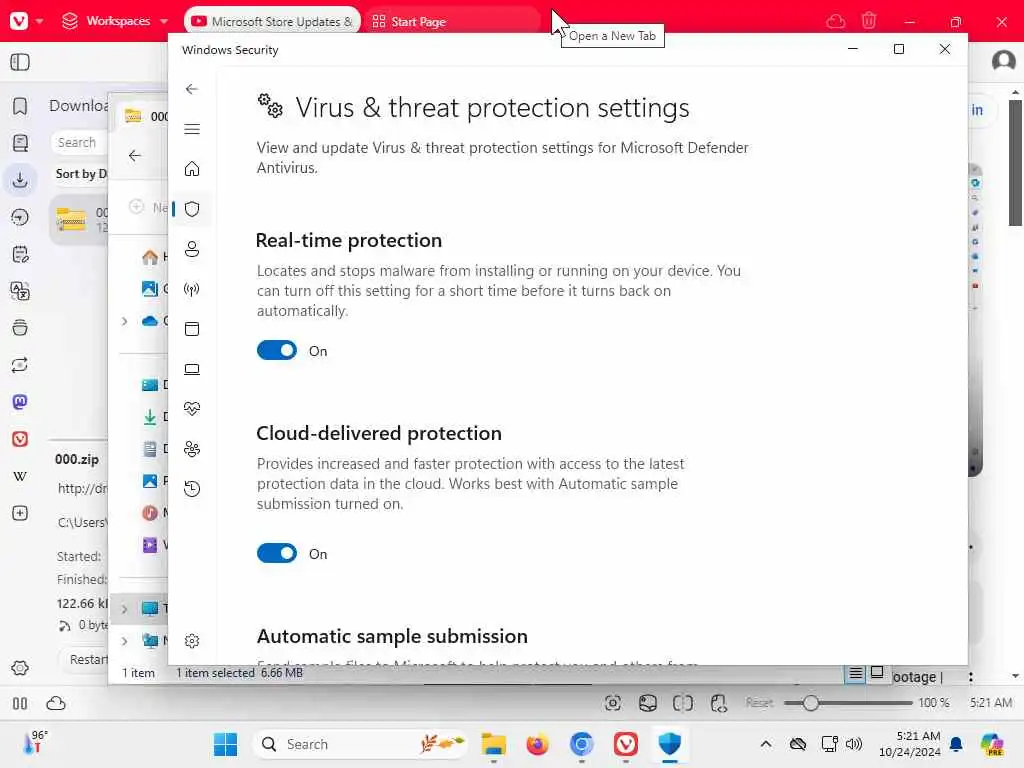Open notifications bell in taskbar
Viewport: 1024px width, 768px height.
956,744
